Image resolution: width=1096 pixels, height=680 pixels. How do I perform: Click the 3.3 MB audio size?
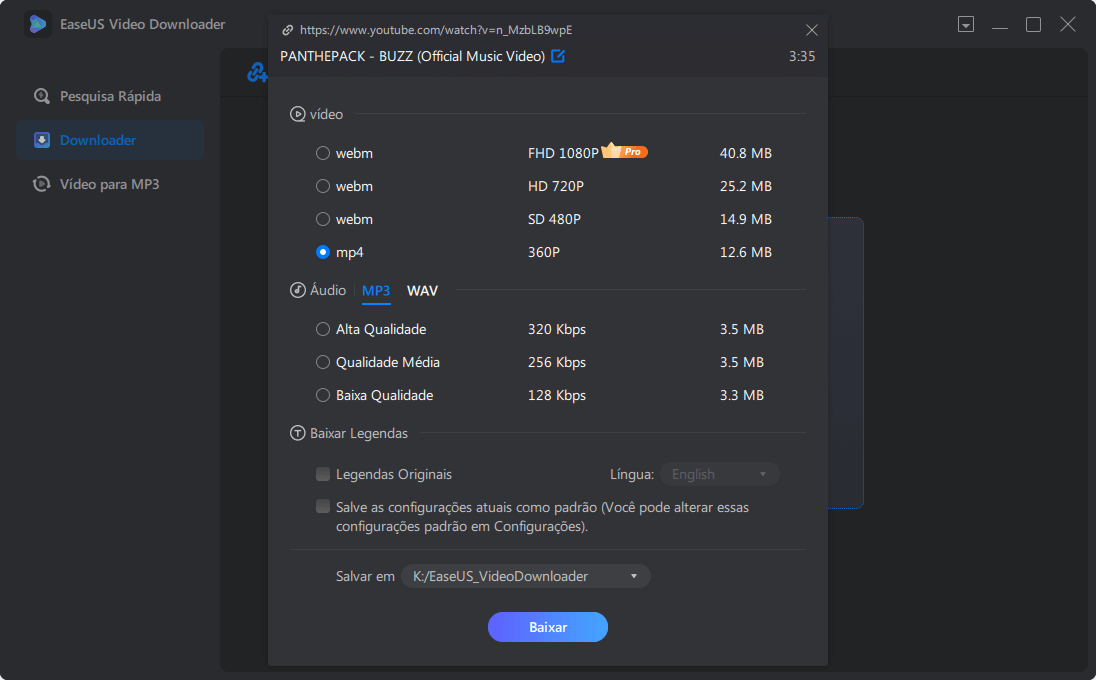click(x=742, y=395)
